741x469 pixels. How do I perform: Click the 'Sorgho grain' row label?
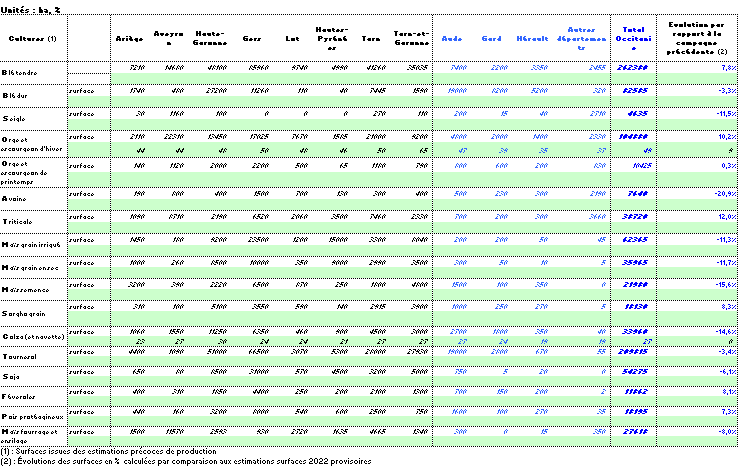24,314
